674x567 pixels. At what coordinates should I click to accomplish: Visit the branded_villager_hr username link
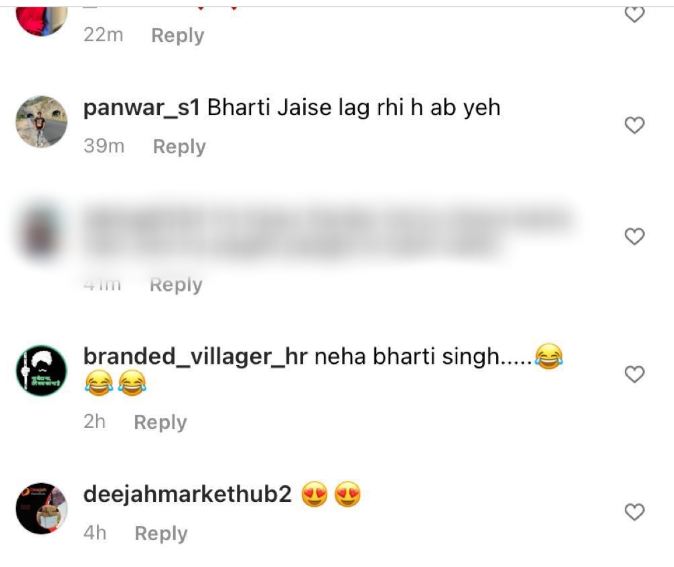[x=195, y=357]
